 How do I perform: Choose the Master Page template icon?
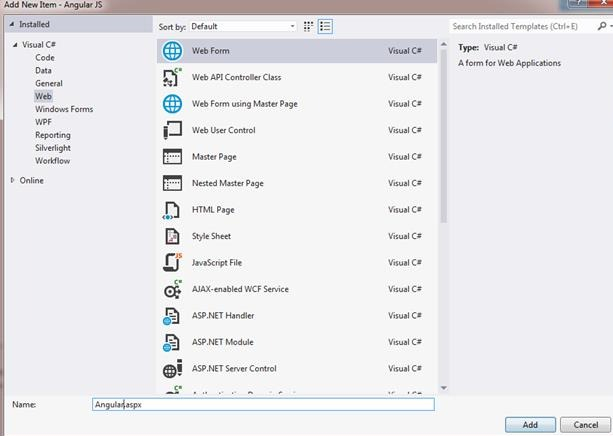(172, 157)
